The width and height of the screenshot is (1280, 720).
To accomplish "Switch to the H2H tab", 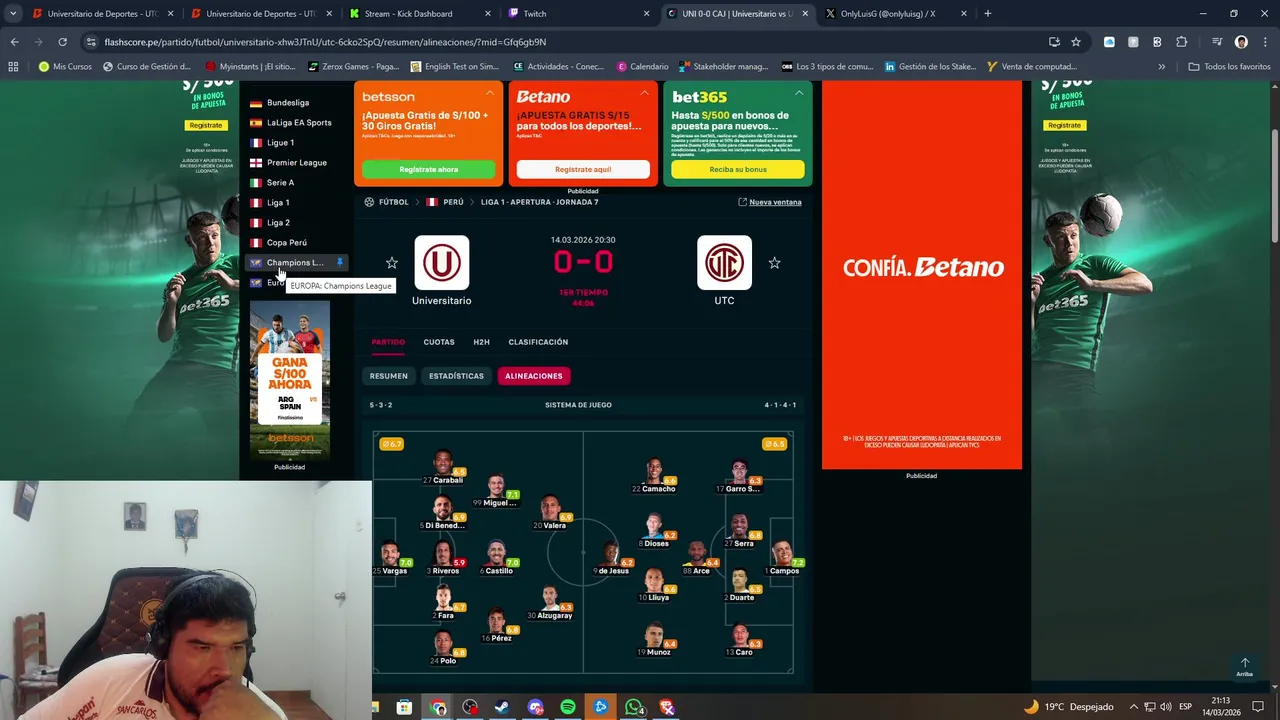I will tap(481, 342).
